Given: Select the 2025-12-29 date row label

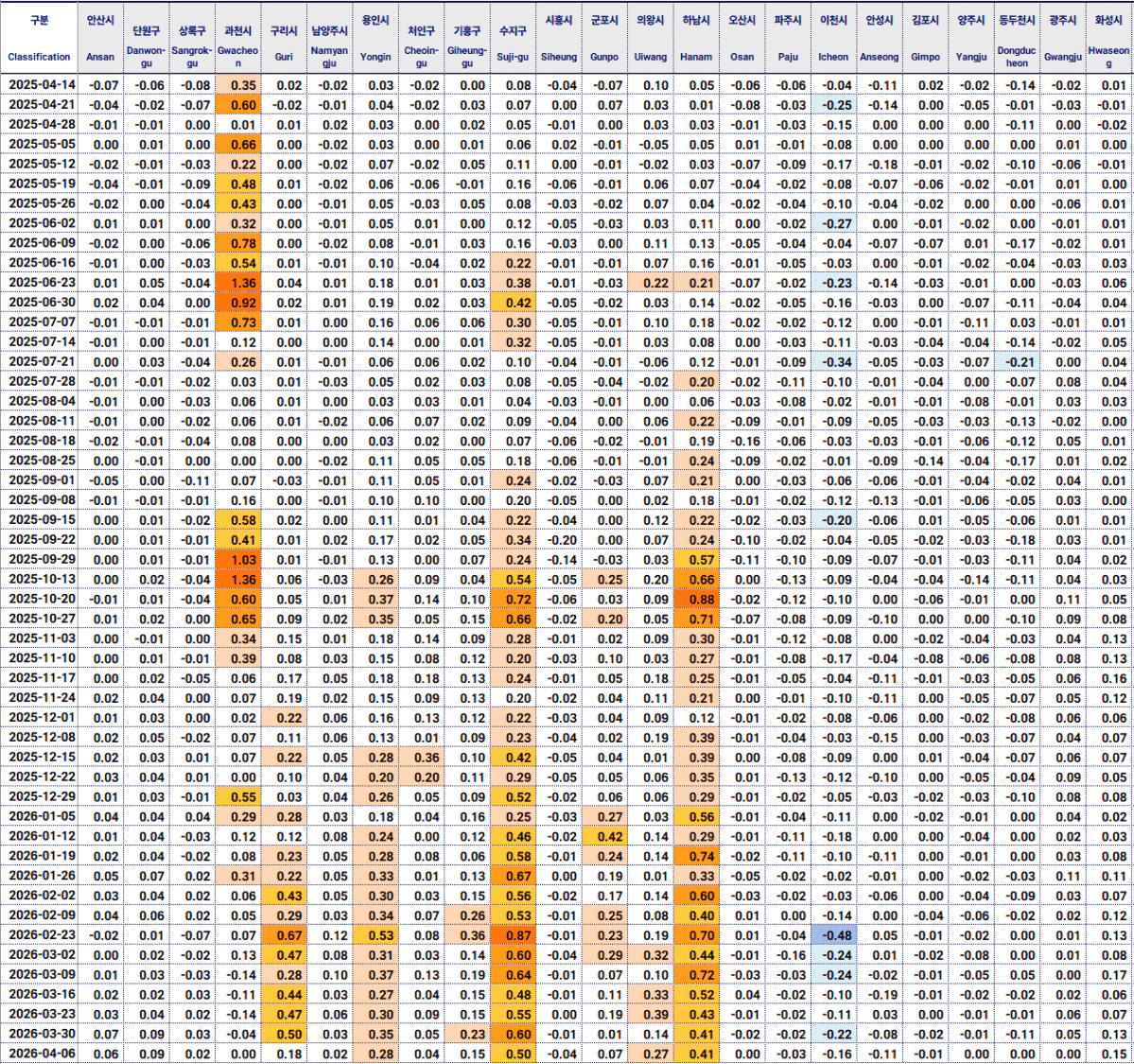Looking at the screenshot, I should tap(42, 796).
